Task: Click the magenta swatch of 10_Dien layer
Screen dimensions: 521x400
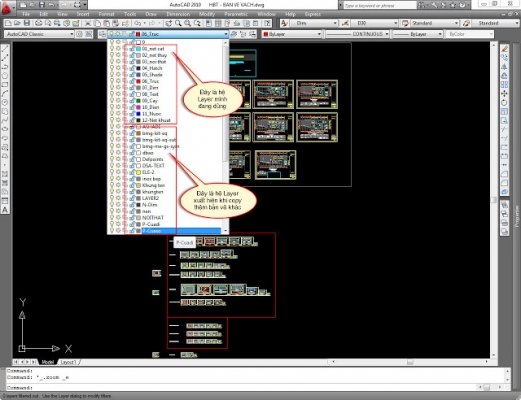Action: point(138,107)
